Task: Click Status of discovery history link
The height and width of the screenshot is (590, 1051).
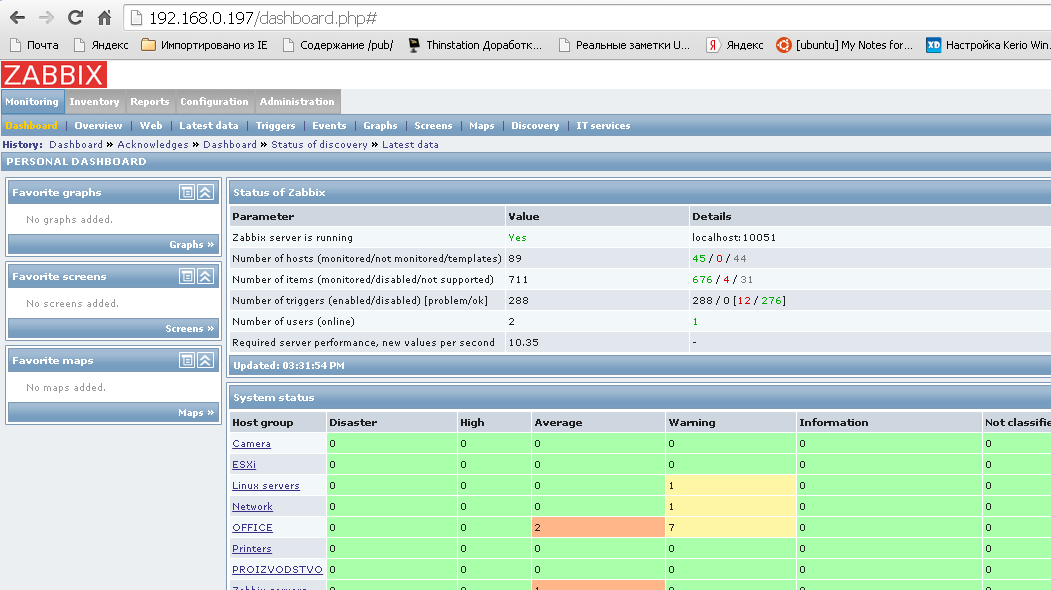Action: (x=319, y=144)
